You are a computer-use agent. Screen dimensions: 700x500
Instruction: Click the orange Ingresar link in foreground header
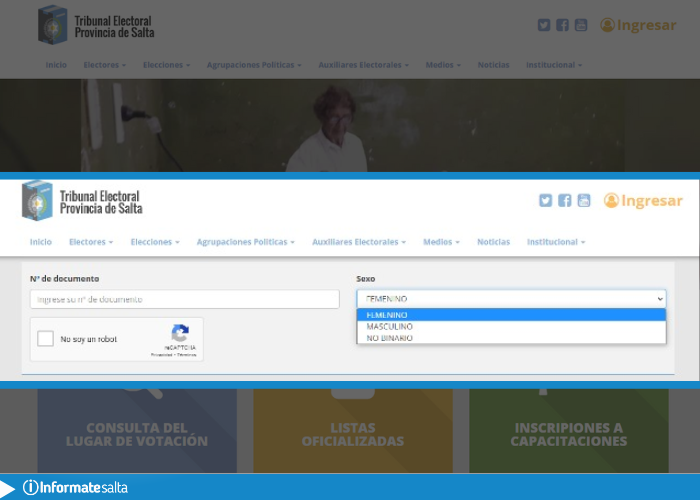(643, 201)
